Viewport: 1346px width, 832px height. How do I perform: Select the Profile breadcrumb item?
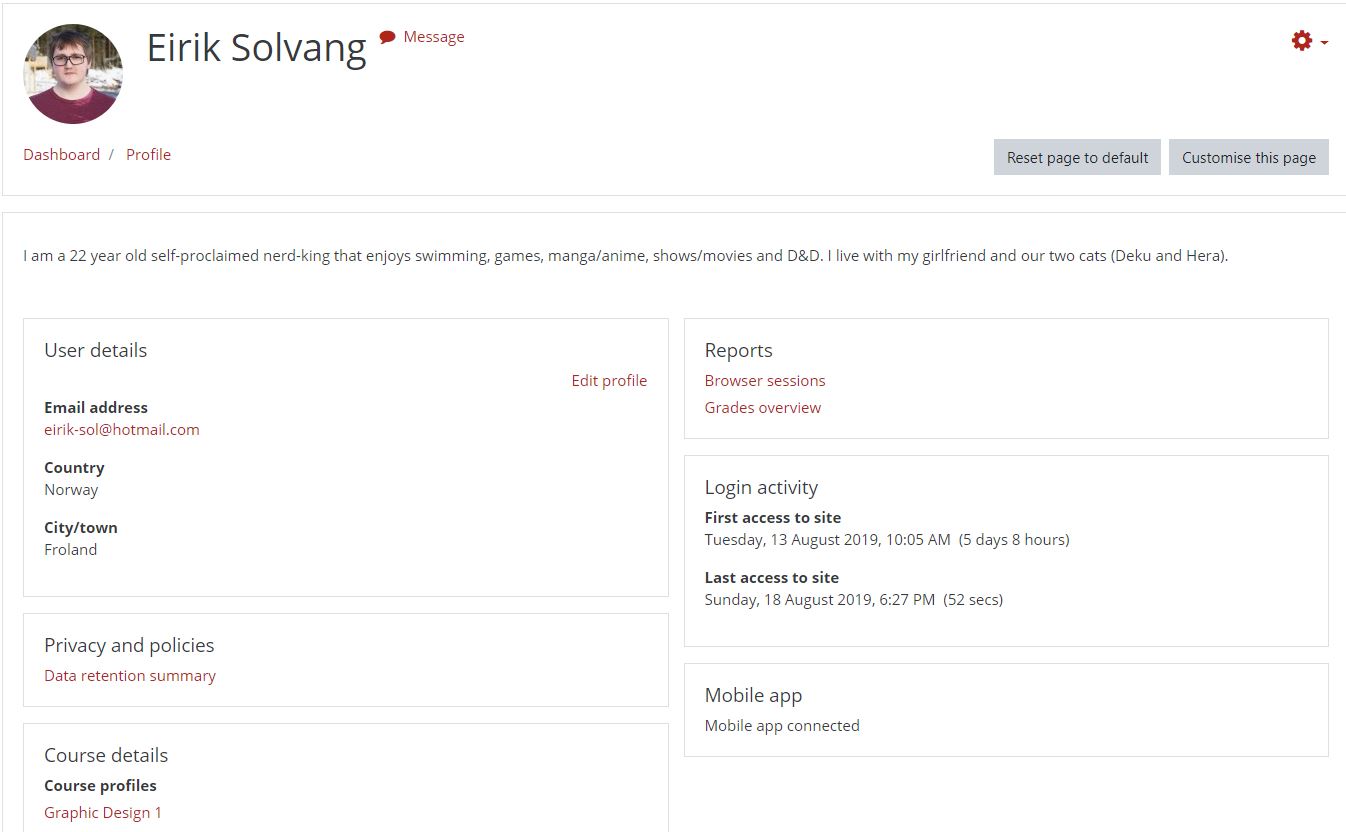click(148, 154)
